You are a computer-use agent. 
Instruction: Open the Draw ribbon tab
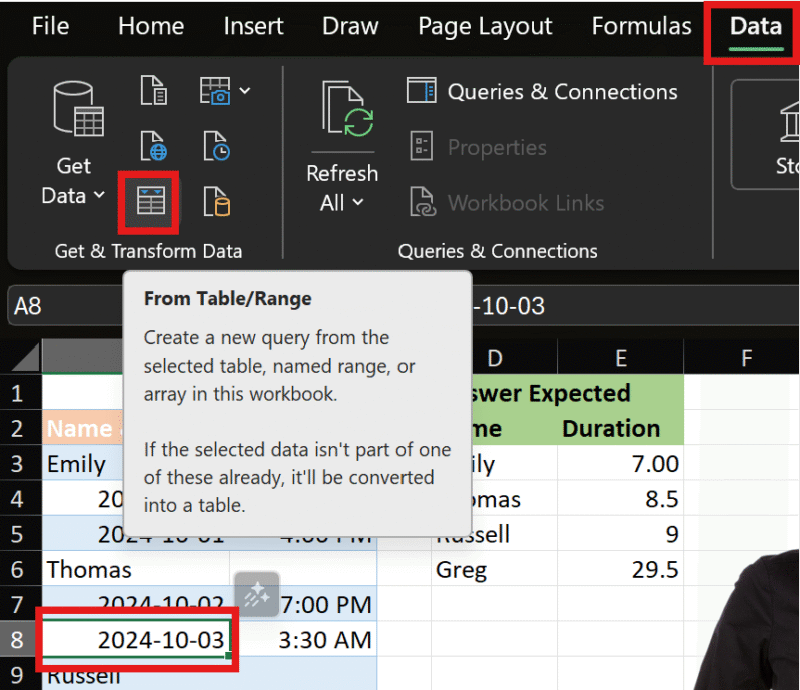[350, 27]
